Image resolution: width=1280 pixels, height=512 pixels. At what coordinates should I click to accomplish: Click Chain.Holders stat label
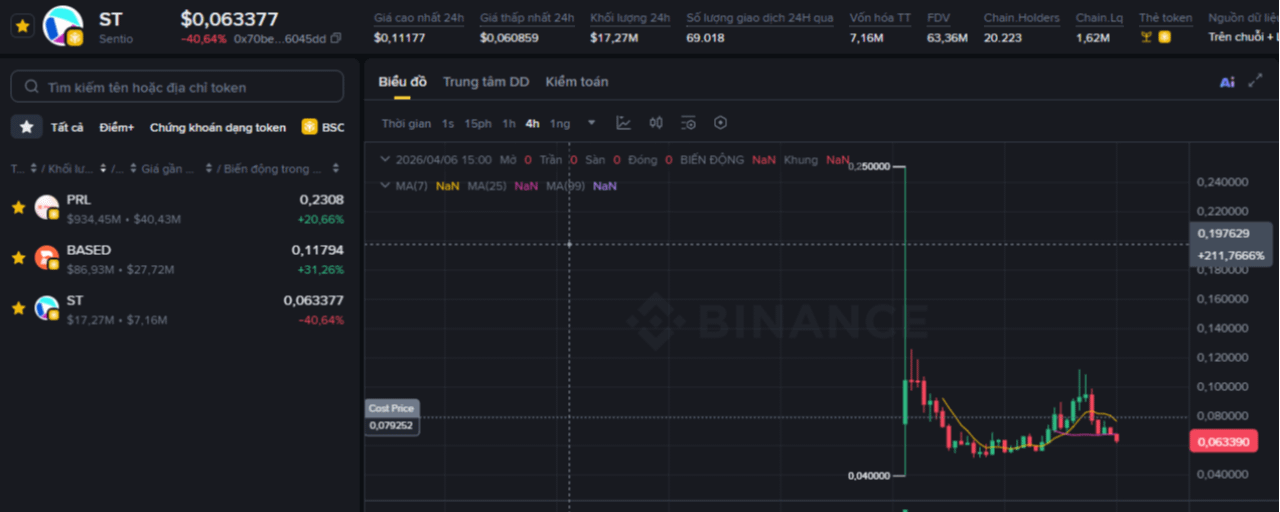[1021, 18]
